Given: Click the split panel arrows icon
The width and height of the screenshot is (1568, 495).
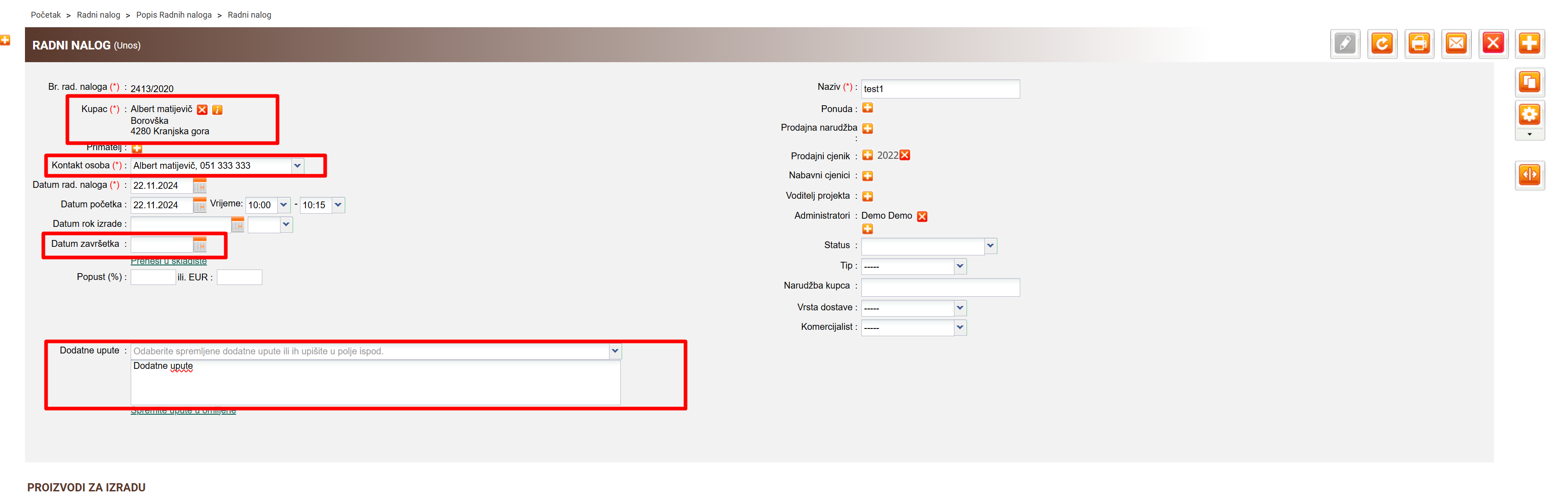Looking at the screenshot, I should point(1529,175).
